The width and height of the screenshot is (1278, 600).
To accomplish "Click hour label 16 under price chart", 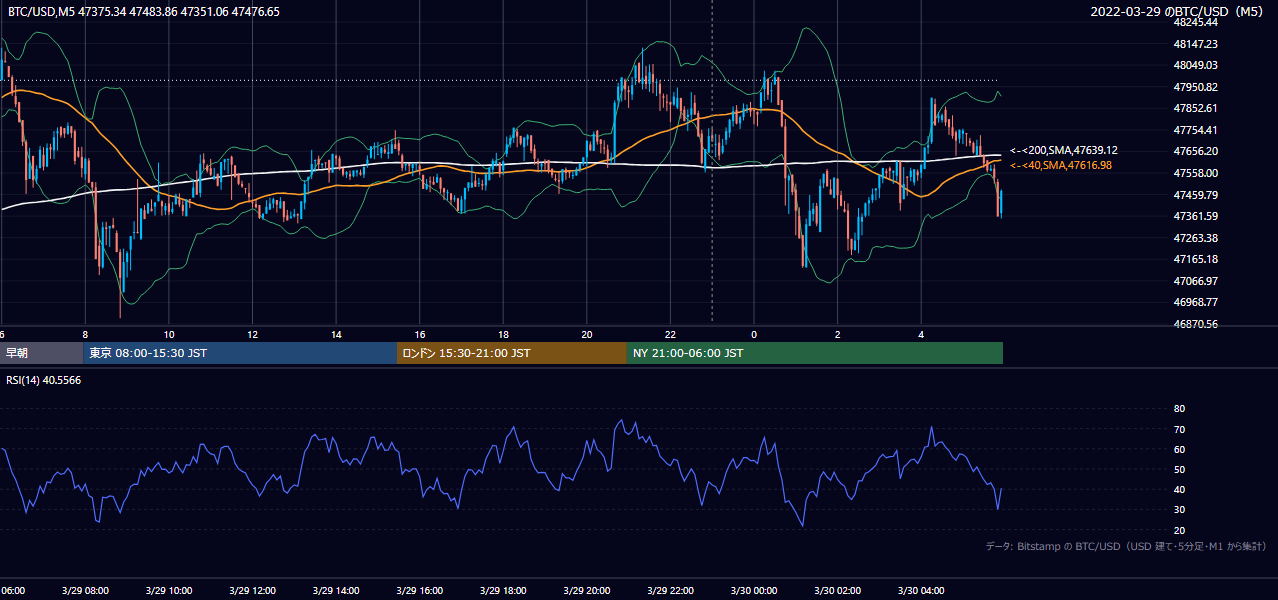I will 420,334.
